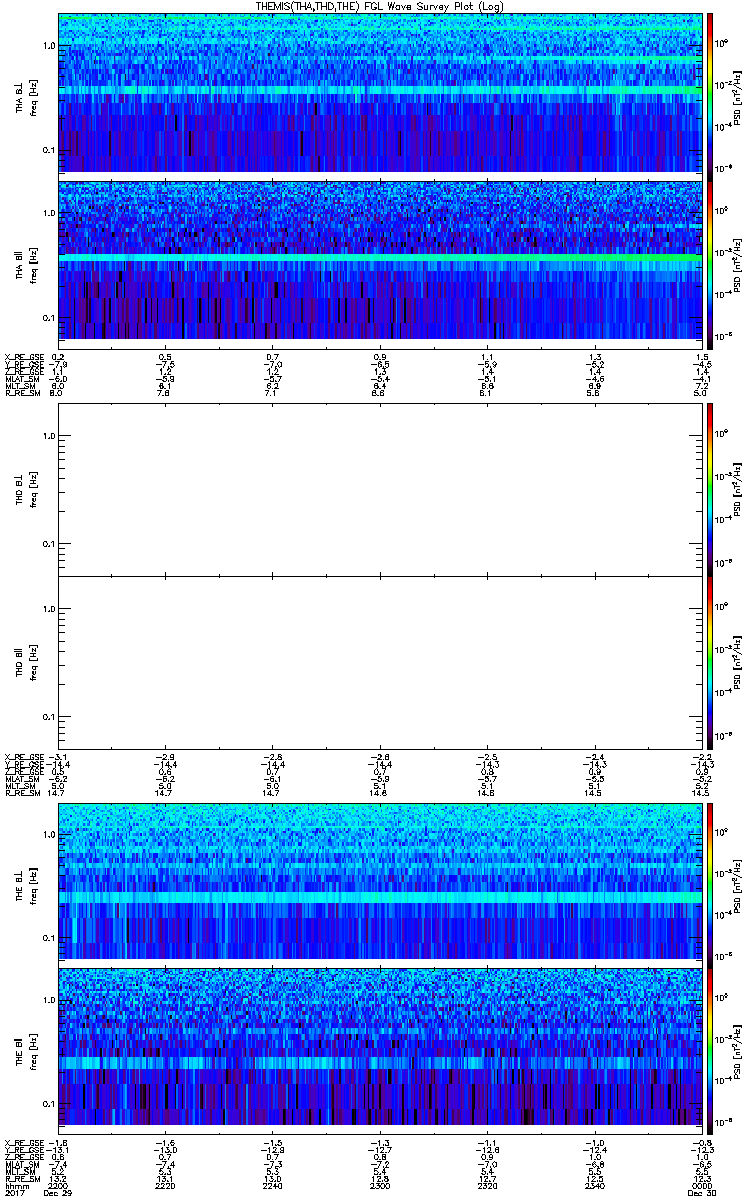This screenshot has height=1200, width=750.
Task: Click the 1.0 frequency tick on THD B⊥
Action: tap(48, 436)
